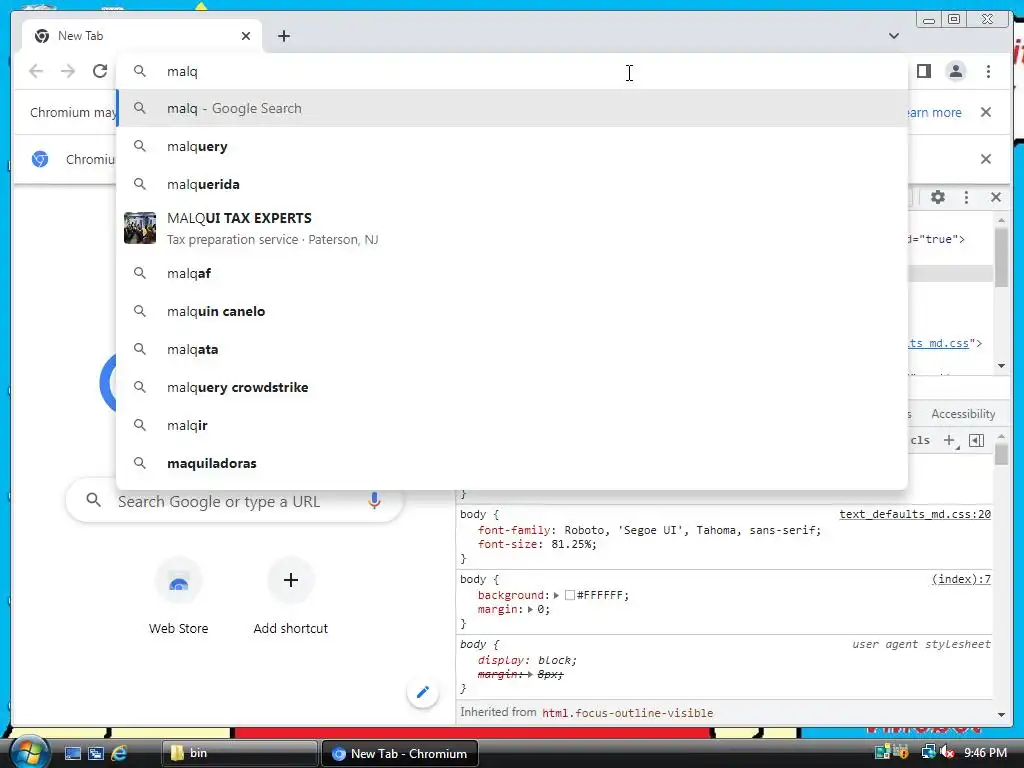Toggle the .cls element classes button
This screenshot has height=768, width=1024.
[x=920, y=440]
